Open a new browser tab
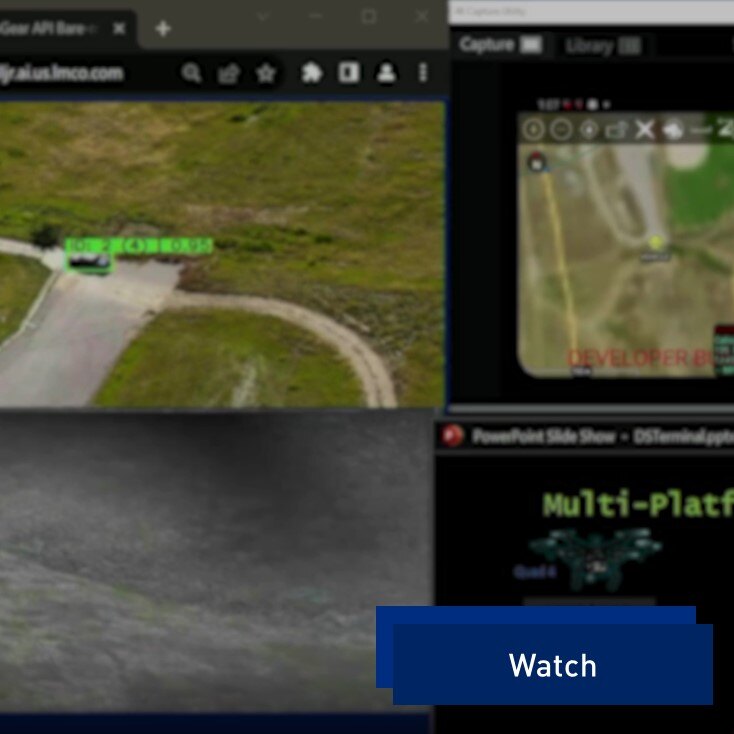Image resolution: width=734 pixels, height=734 pixels. (163, 29)
